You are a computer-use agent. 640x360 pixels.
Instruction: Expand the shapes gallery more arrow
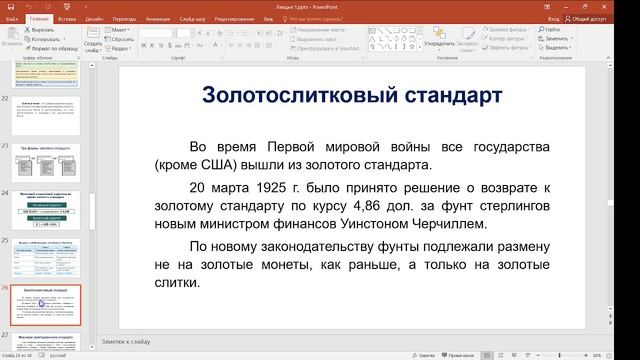pos(420,47)
